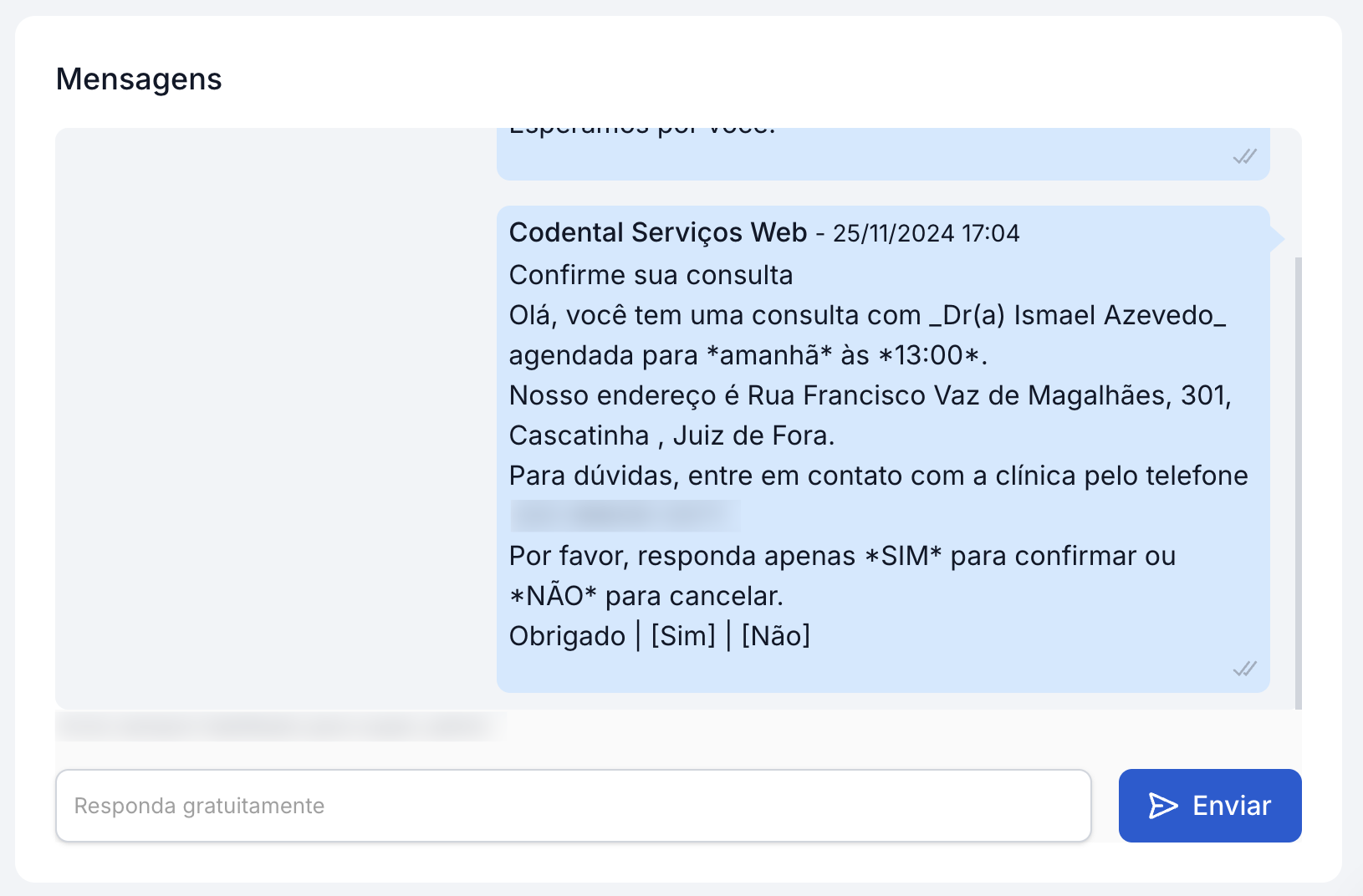The image size is (1363, 896).
Task: Click the "Mensagens" panel heading
Action: (139, 79)
